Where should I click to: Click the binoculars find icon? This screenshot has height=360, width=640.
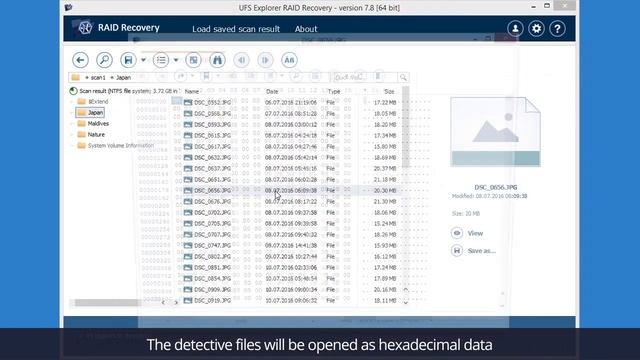click(x=217, y=60)
